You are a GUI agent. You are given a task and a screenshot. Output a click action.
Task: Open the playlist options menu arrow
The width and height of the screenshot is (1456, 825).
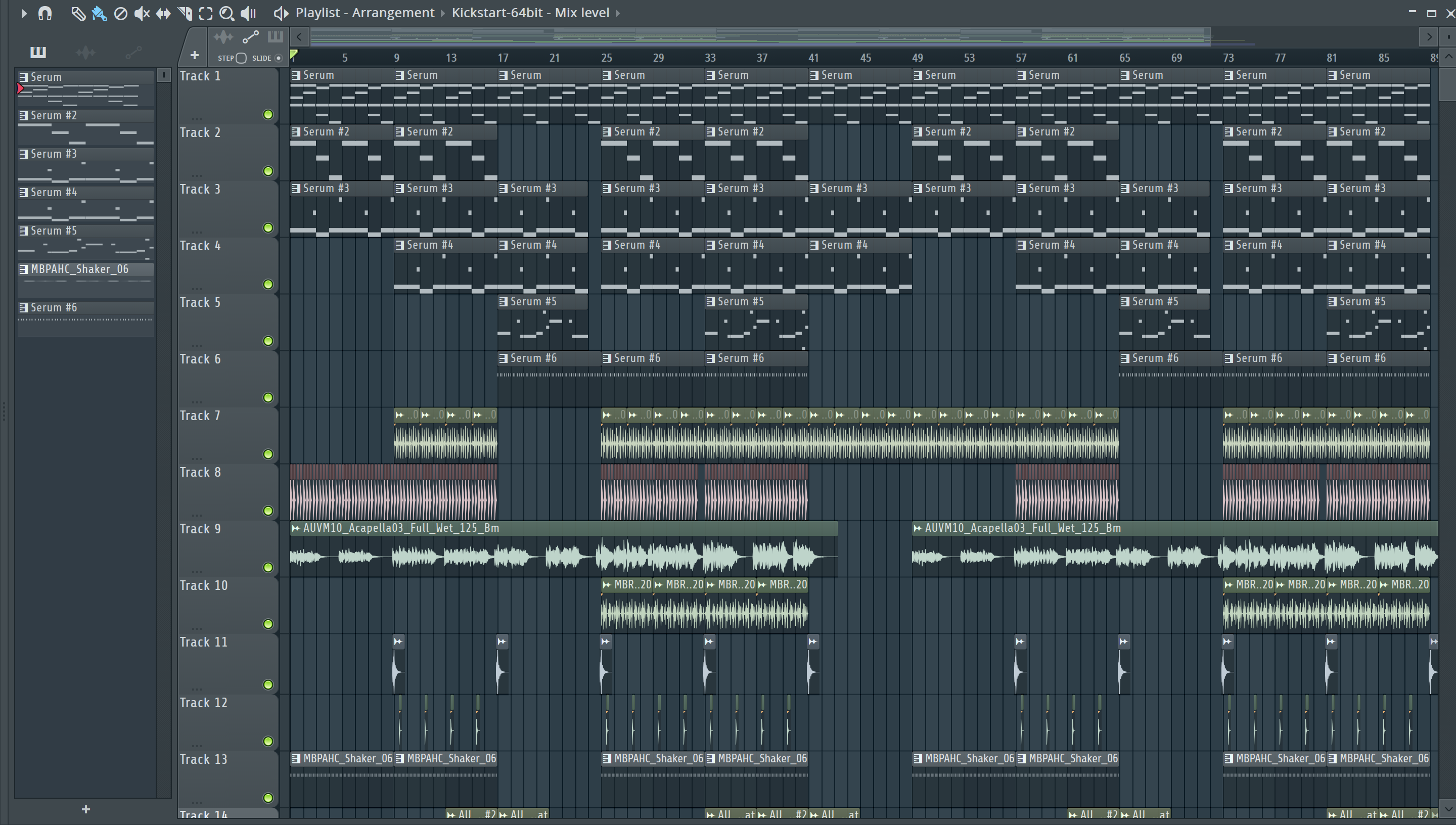[24, 13]
